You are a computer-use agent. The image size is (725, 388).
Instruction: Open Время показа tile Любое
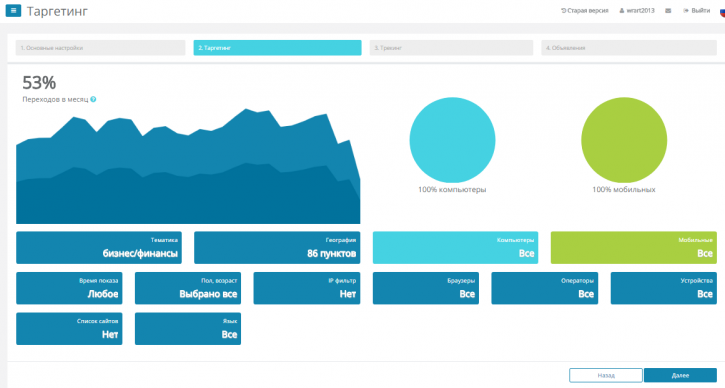69,288
